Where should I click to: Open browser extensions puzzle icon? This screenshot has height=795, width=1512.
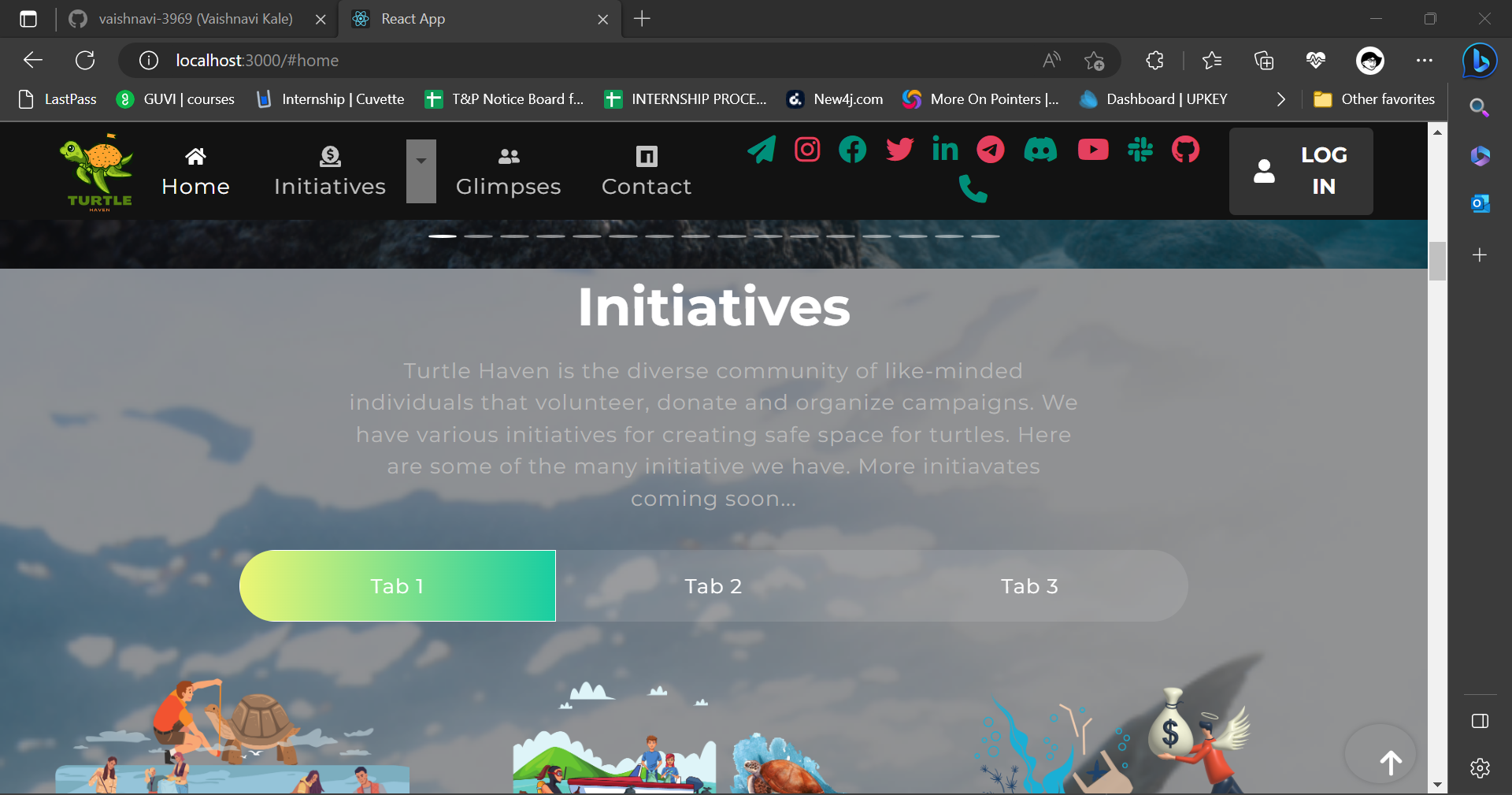click(x=1154, y=60)
